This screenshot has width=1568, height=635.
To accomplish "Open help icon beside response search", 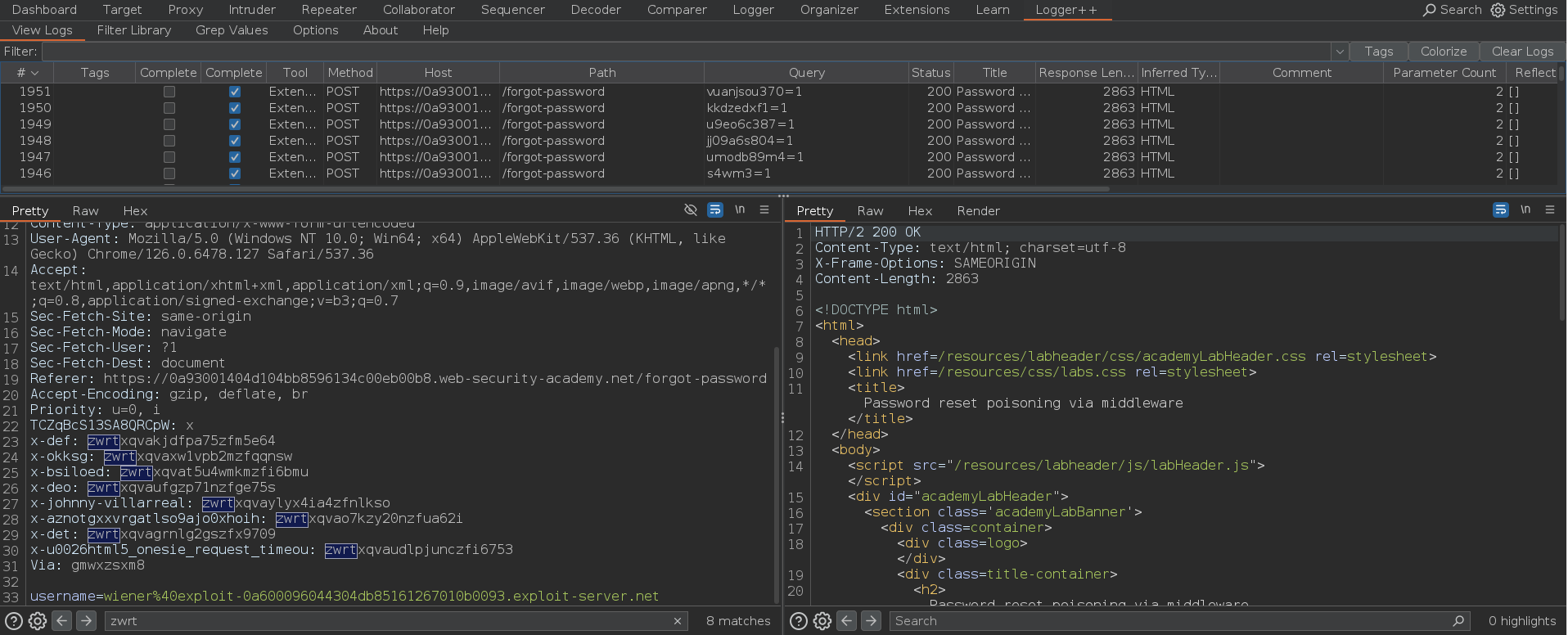I will (x=799, y=621).
